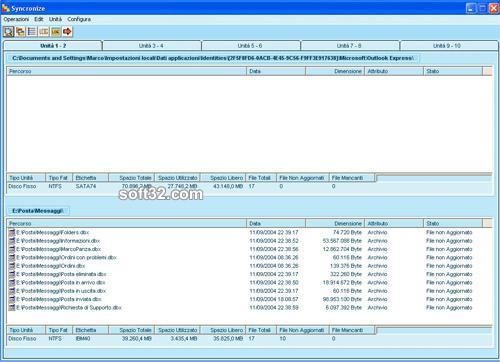Click the file icon beside Folders.dbx
This screenshot has width=500, height=362.
[x=12, y=232]
